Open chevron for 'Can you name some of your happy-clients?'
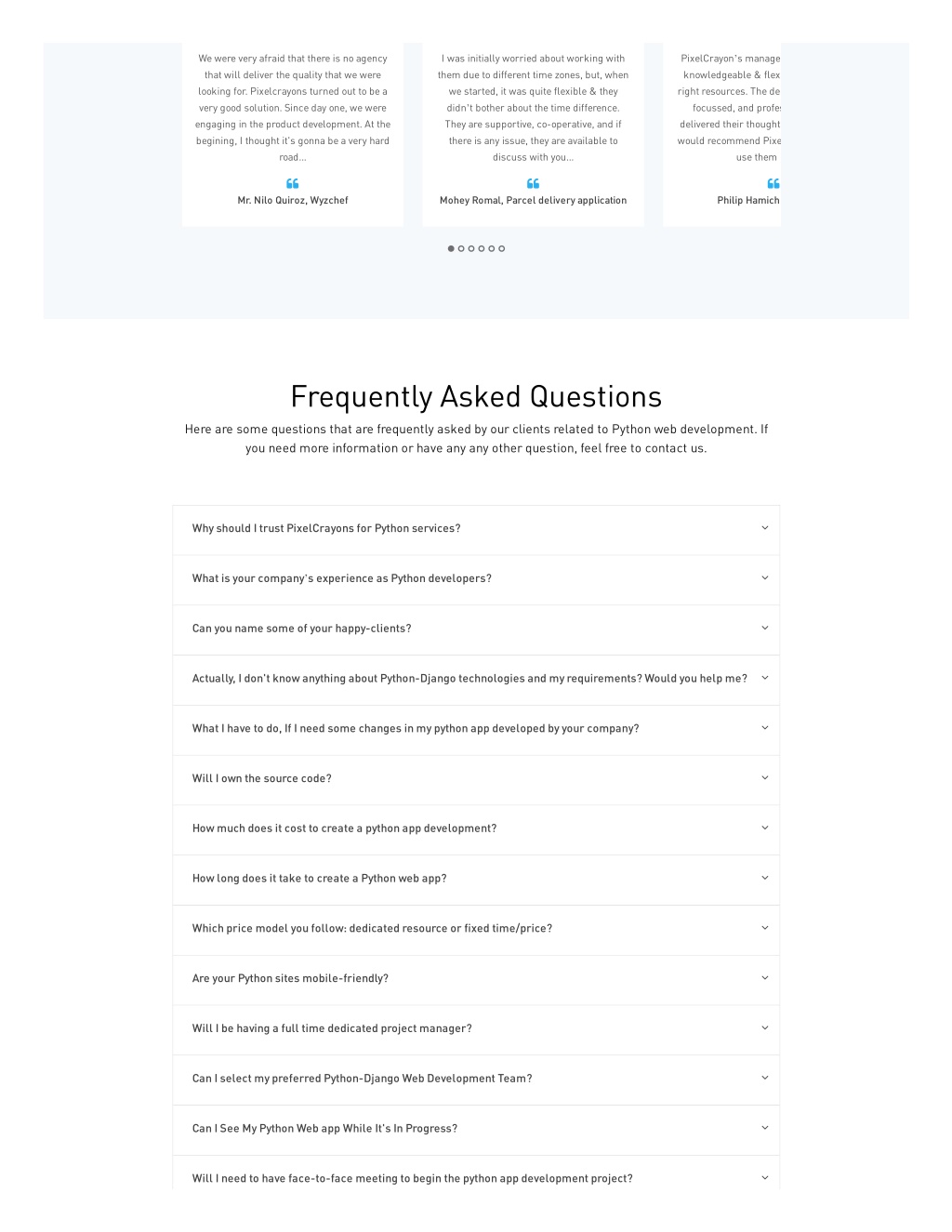952x1232 pixels. click(x=765, y=629)
